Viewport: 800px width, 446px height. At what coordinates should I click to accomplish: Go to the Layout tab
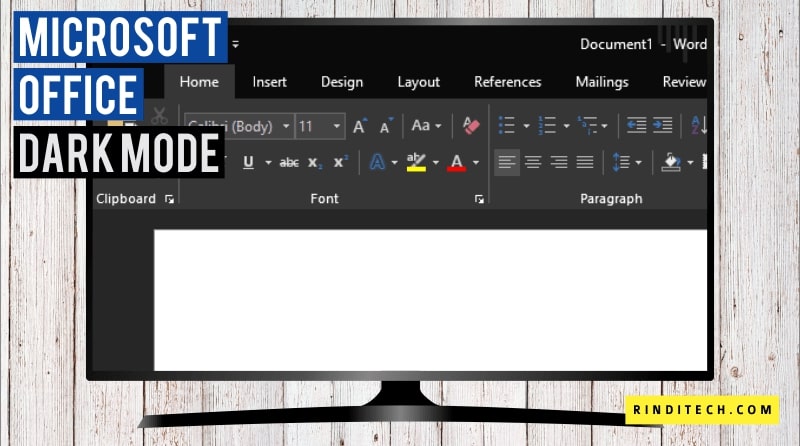418,82
